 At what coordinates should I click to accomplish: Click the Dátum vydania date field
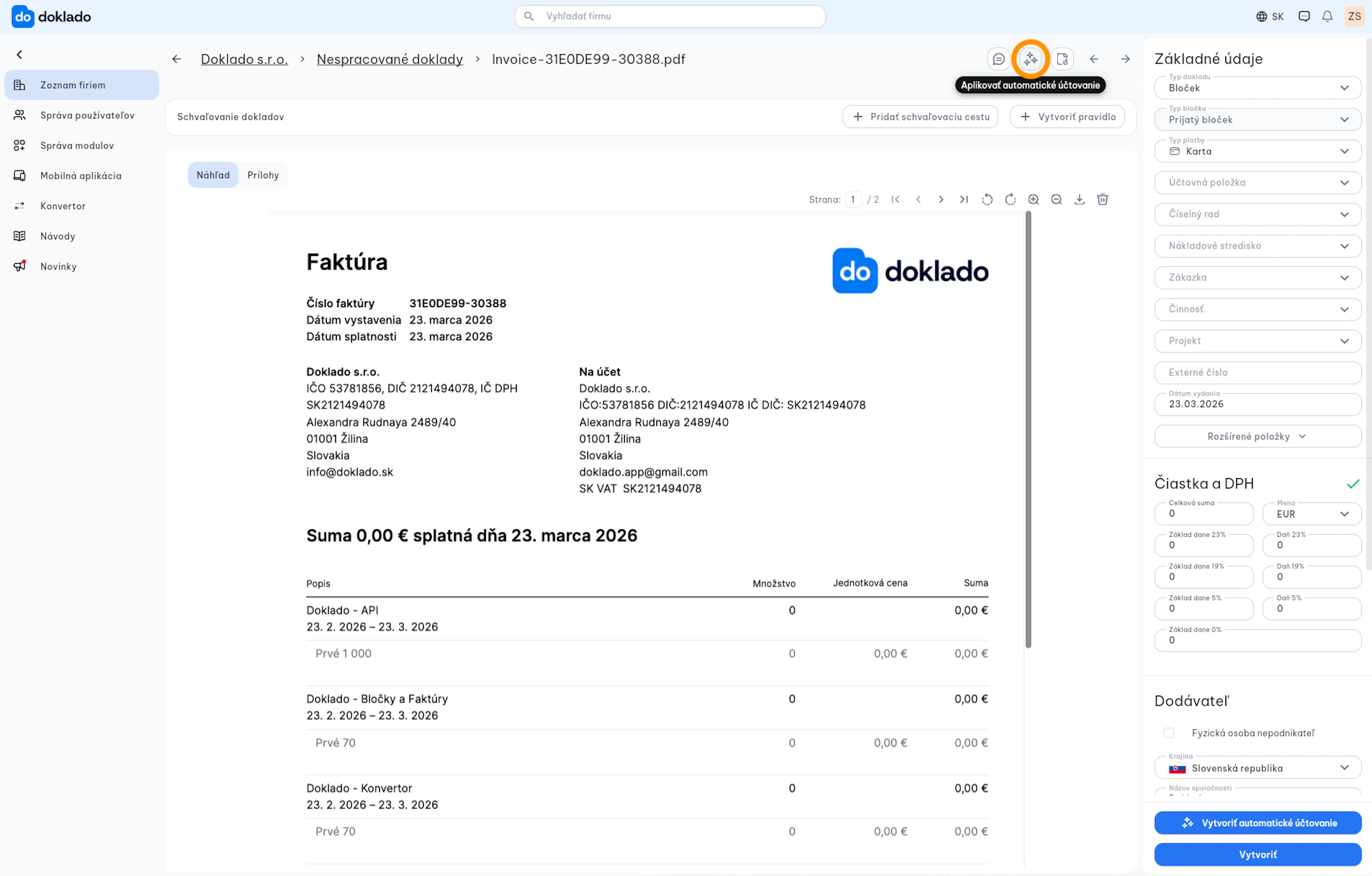(x=1257, y=404)
